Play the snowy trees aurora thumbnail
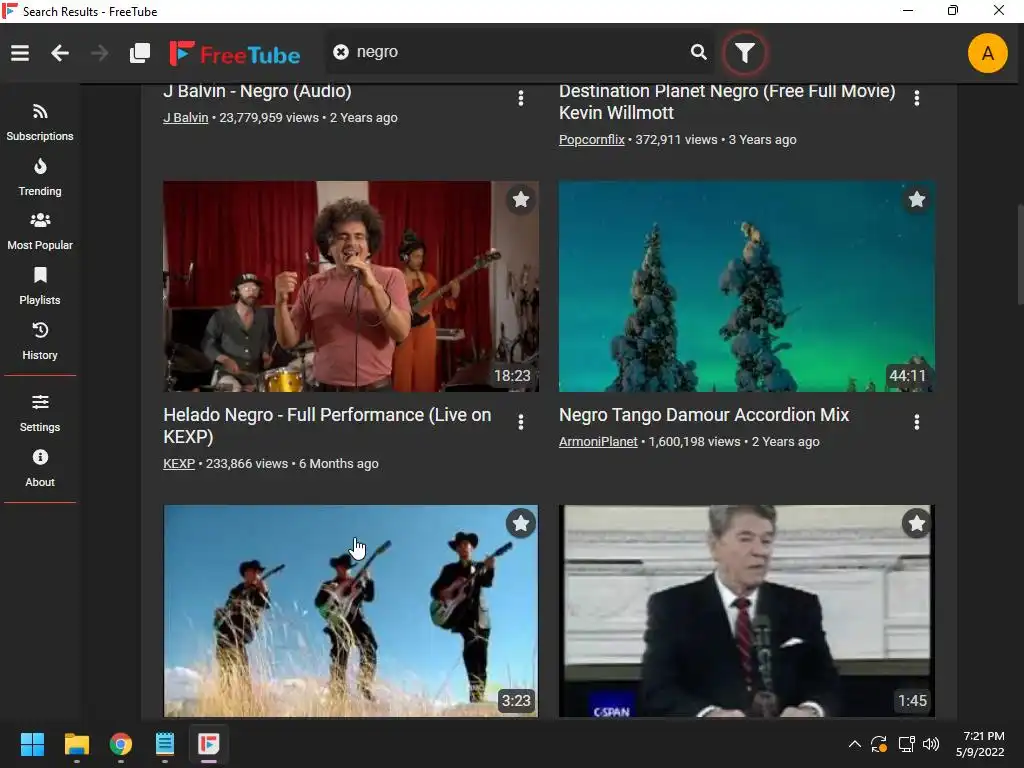Screen dimensions: 1024x768 click(x=746, y=286)
